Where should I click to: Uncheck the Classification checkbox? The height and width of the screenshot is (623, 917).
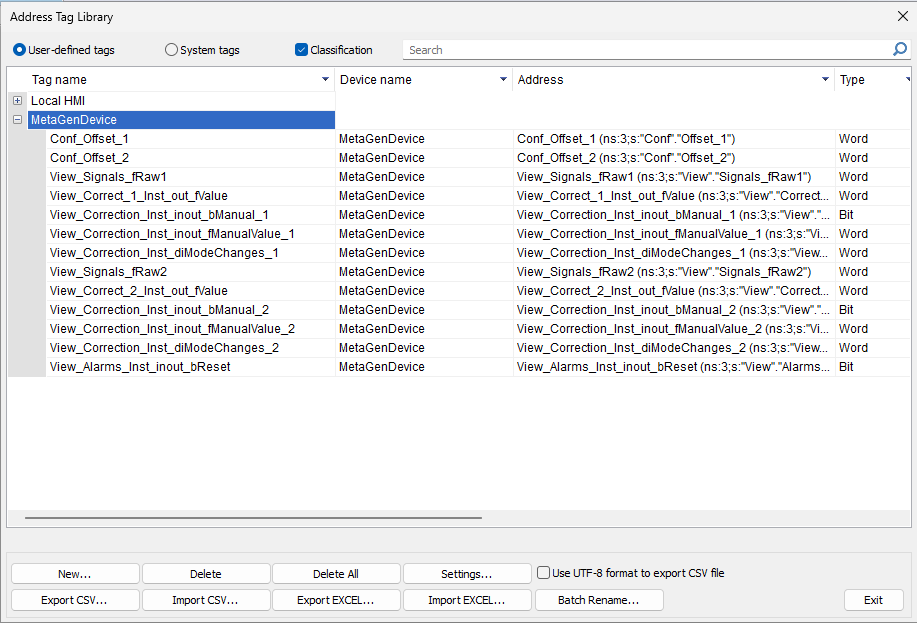[x=301, y=50]
